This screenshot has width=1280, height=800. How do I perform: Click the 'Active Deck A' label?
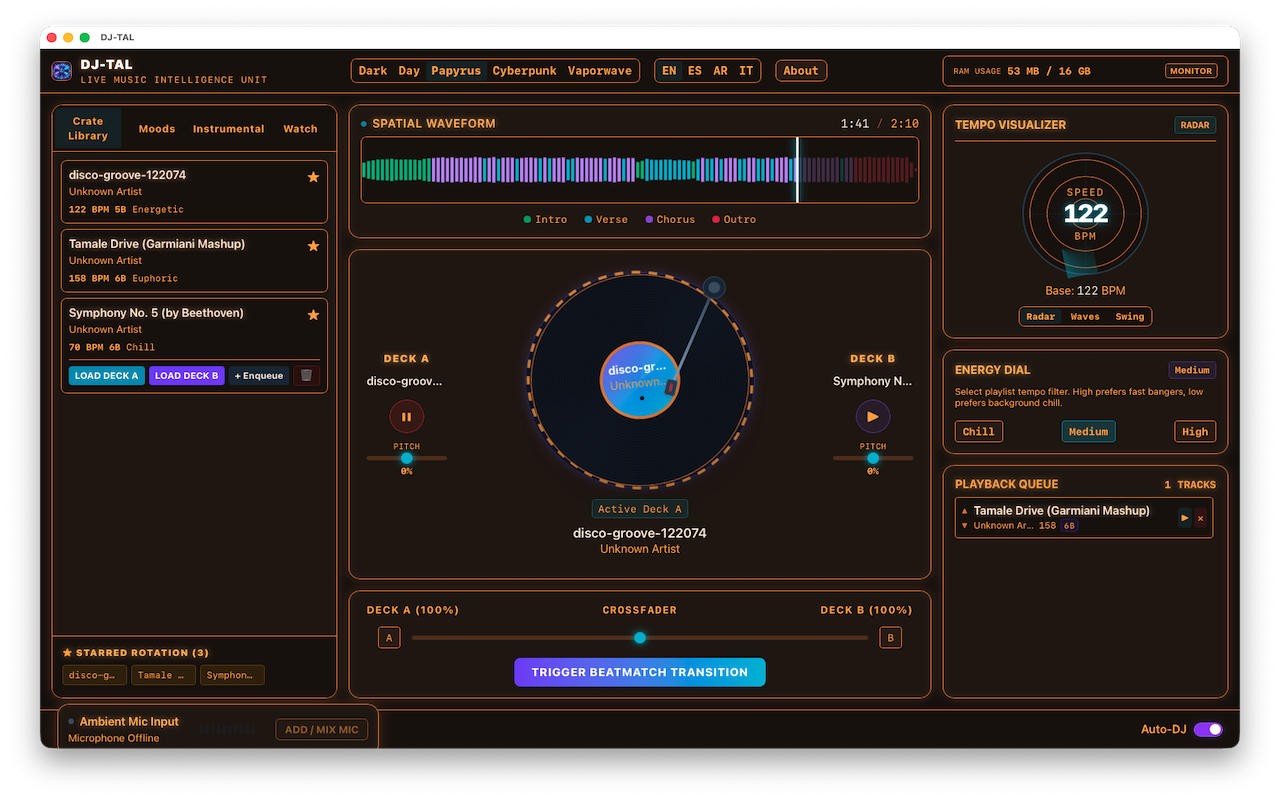click(x=640, y=509)
